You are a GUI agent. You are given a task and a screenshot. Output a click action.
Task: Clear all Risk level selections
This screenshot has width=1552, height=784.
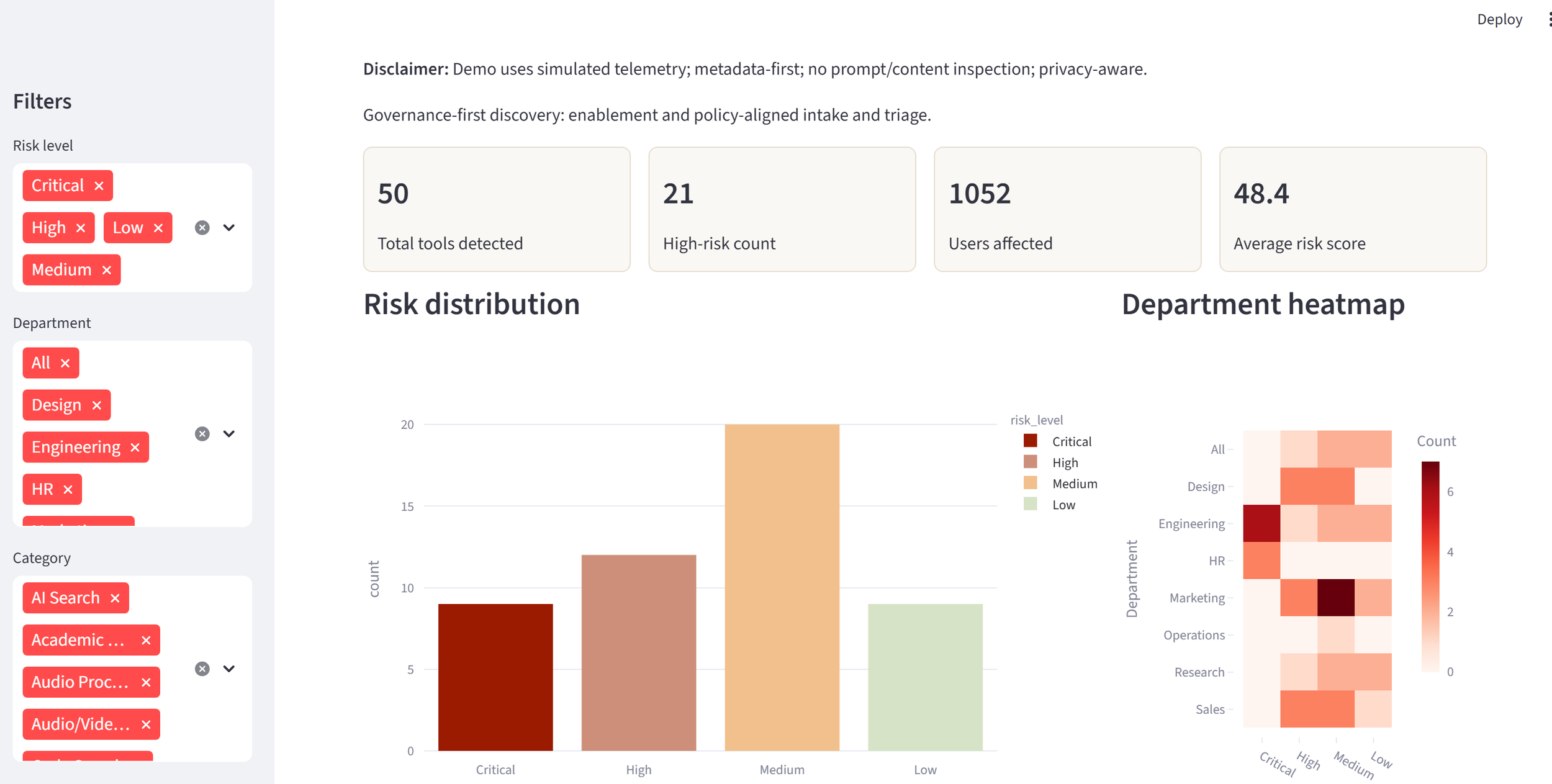[202, 228]
